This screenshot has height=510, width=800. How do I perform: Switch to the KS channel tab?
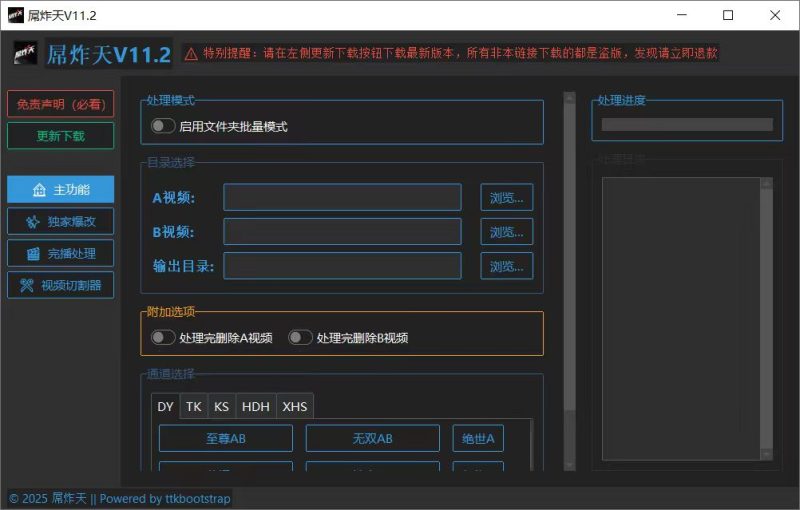point(221,406)
